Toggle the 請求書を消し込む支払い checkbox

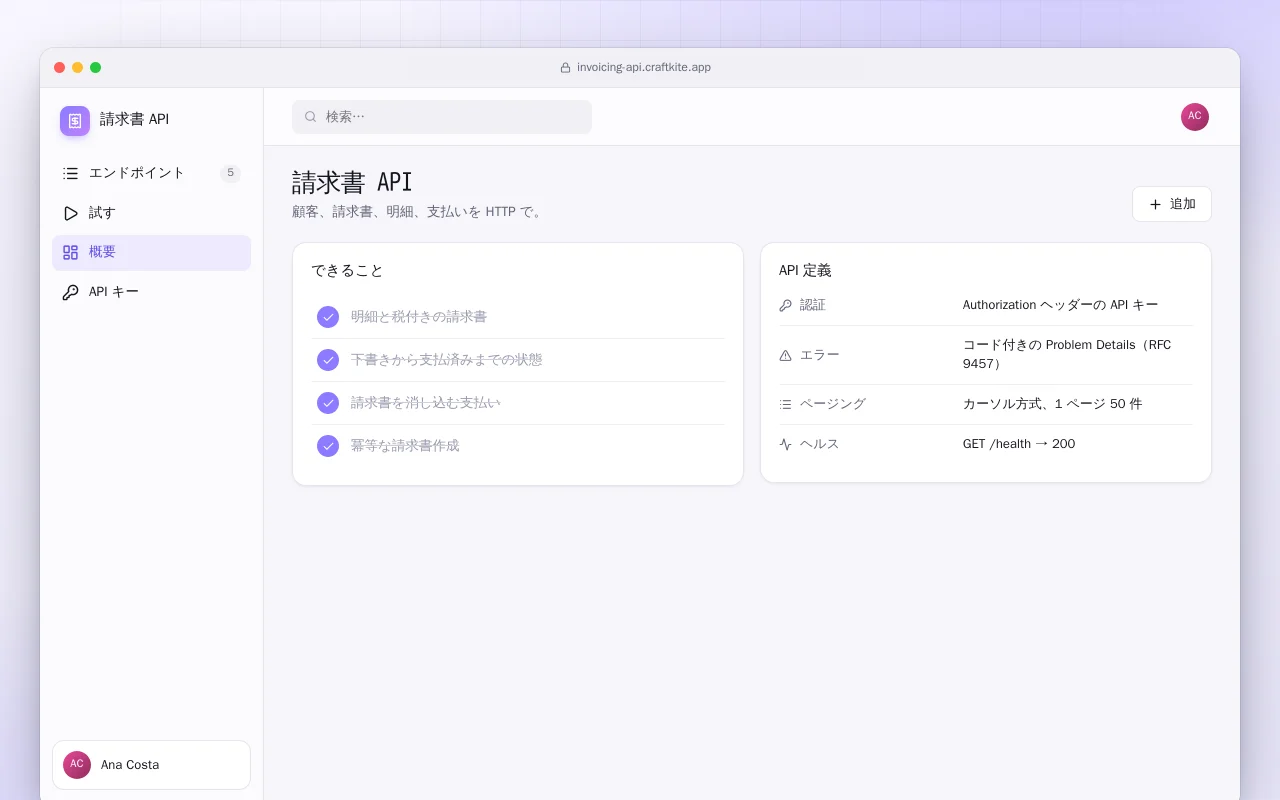328,403
